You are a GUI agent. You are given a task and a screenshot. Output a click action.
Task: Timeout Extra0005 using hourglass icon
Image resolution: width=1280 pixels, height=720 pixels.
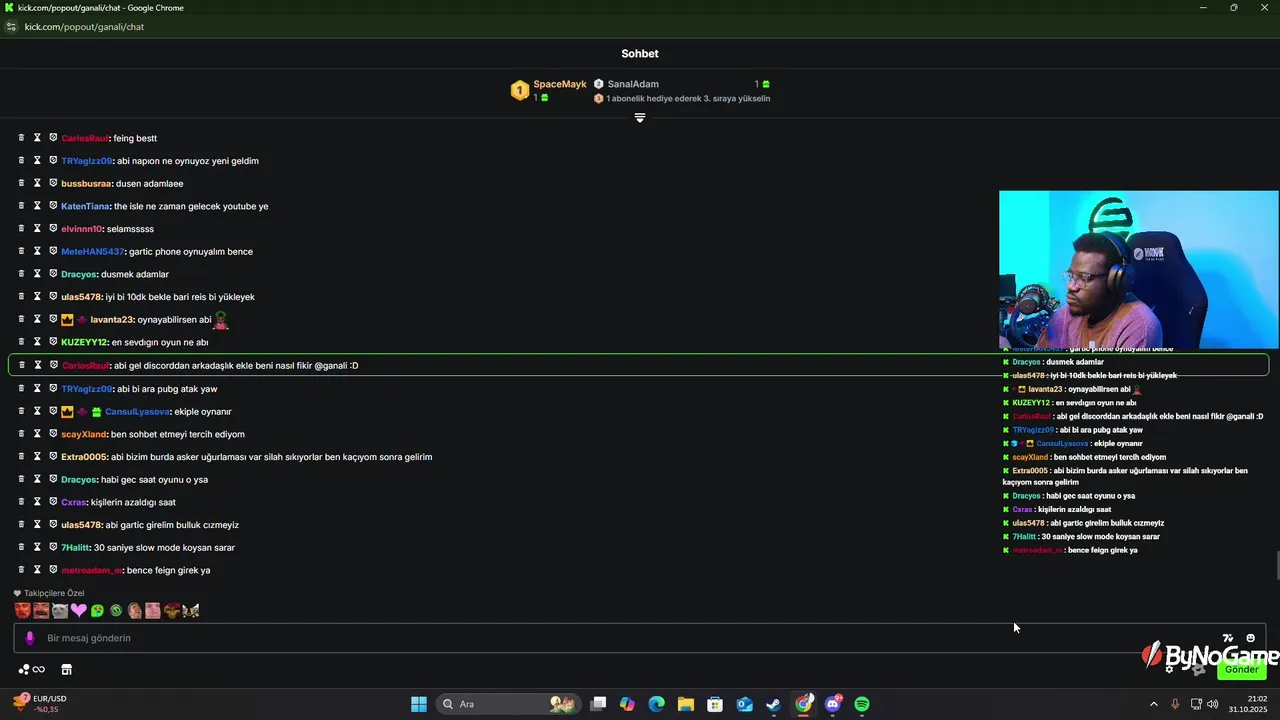tap(37, 457)
